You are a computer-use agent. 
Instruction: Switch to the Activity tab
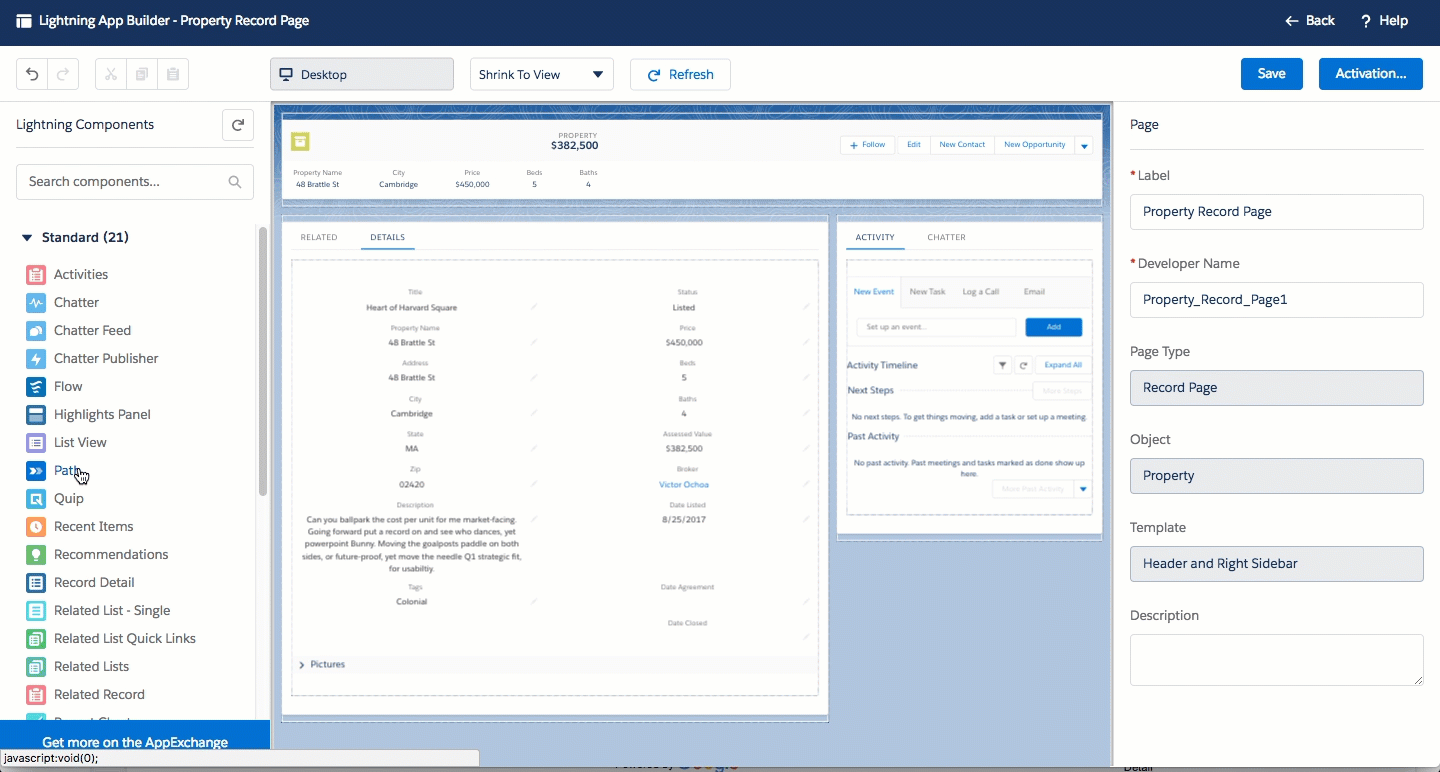coord(875,237)
